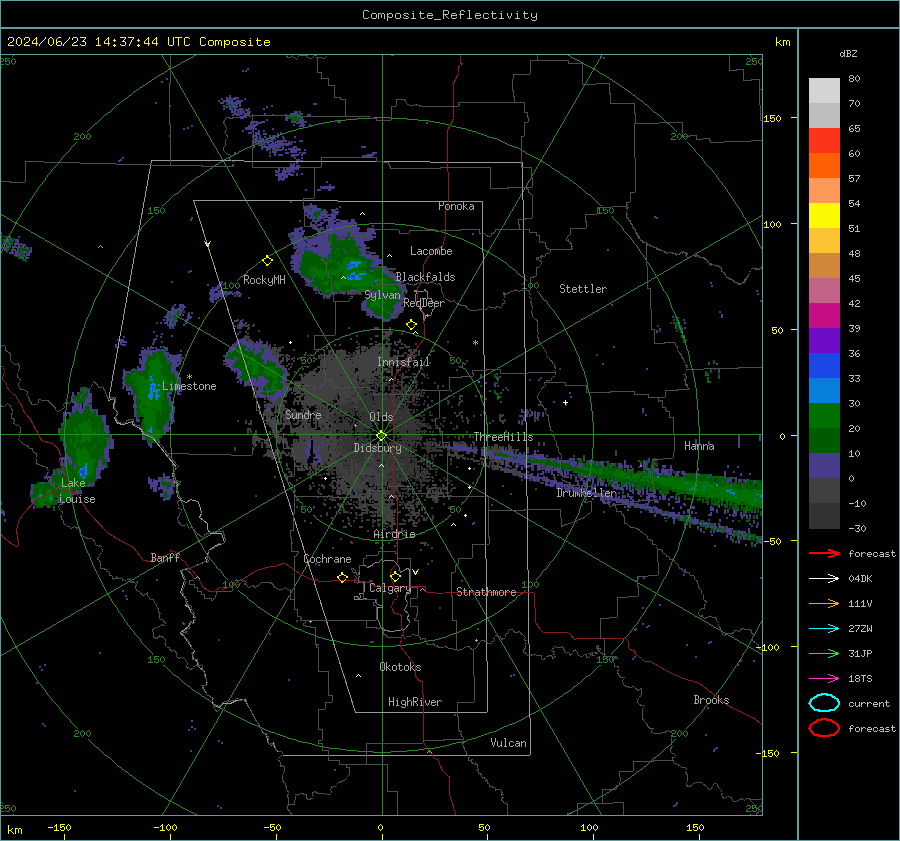Click the '2024/06/23 14:37:44 UTC Composite' timestamp

tap(139, 42)
